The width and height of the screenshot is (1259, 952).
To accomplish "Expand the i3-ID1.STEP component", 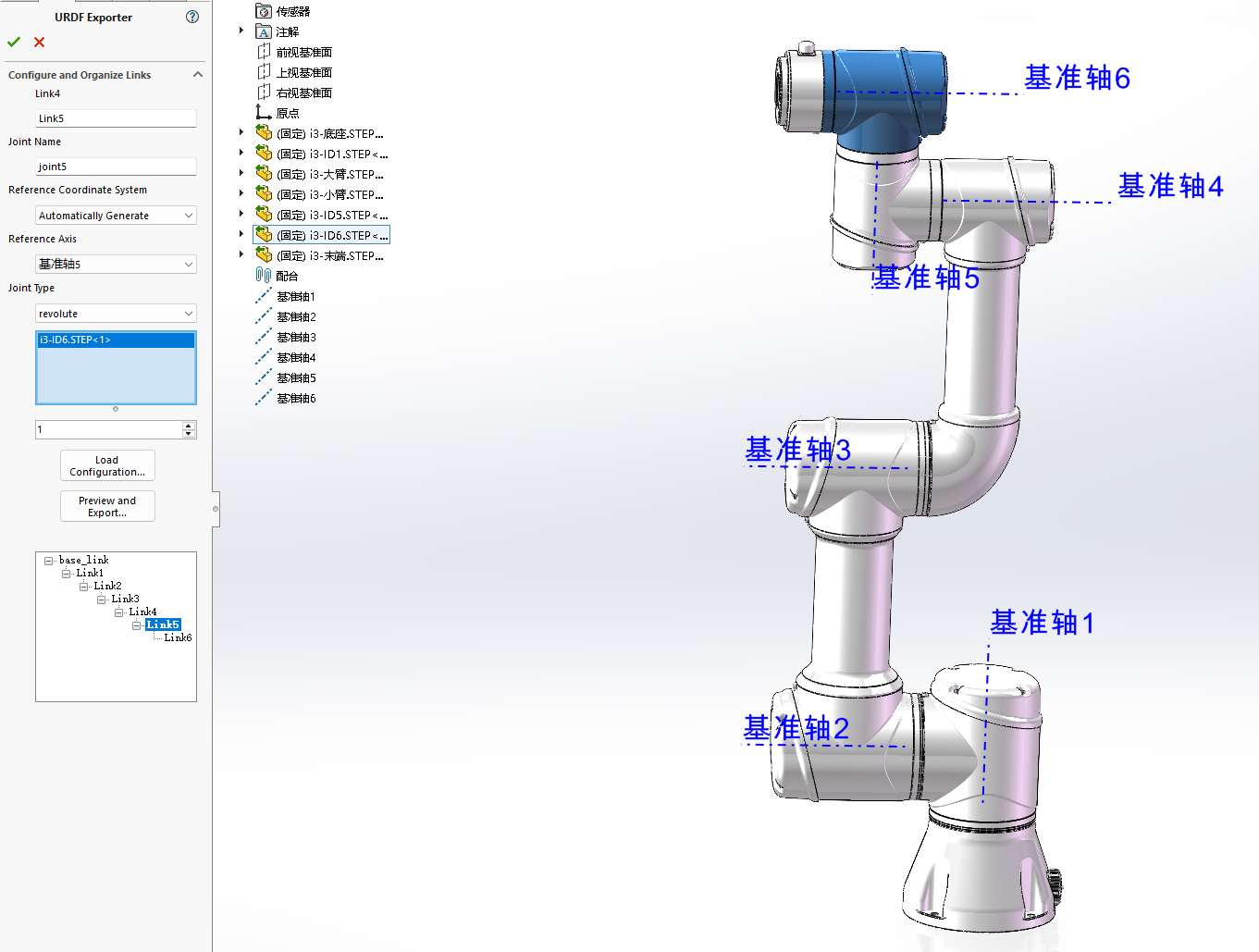I will (x=241, y=153).
